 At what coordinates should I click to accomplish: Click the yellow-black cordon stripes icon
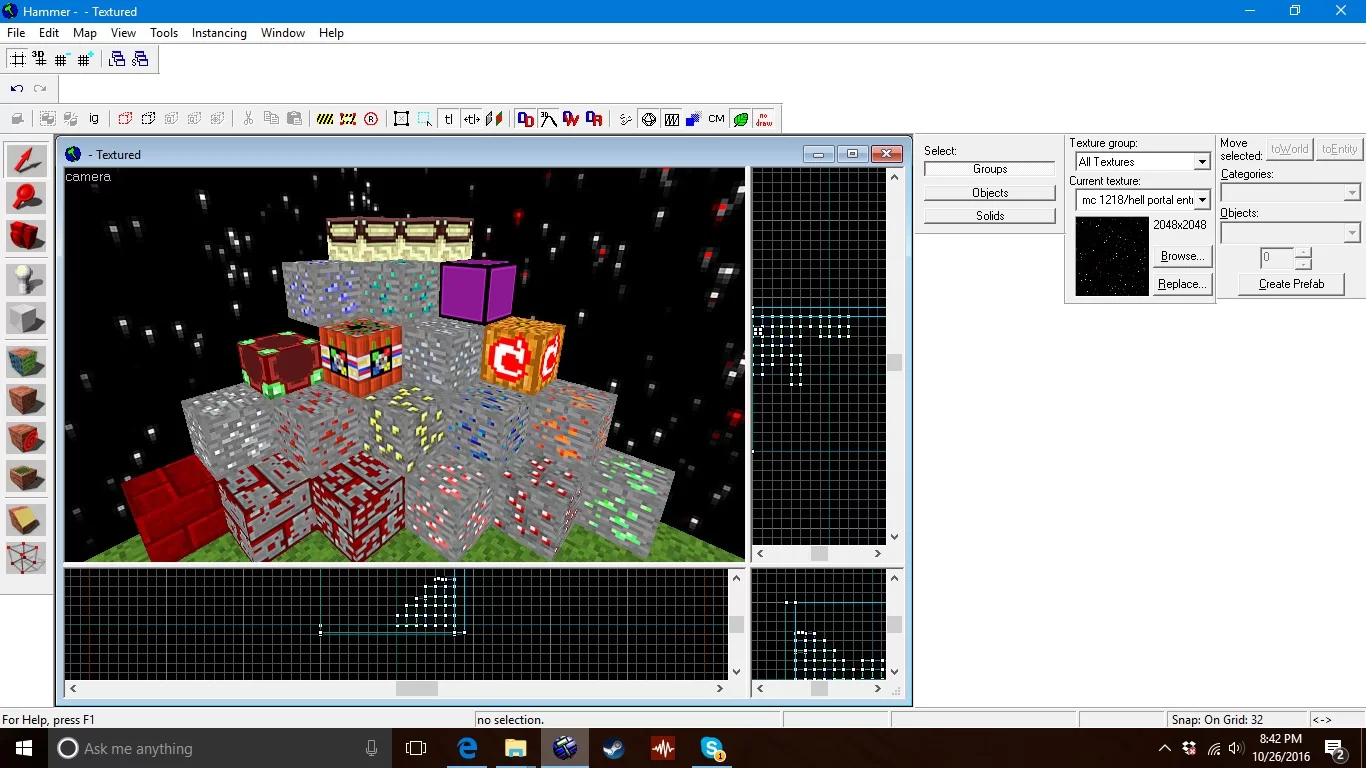(x=325, y=119)
